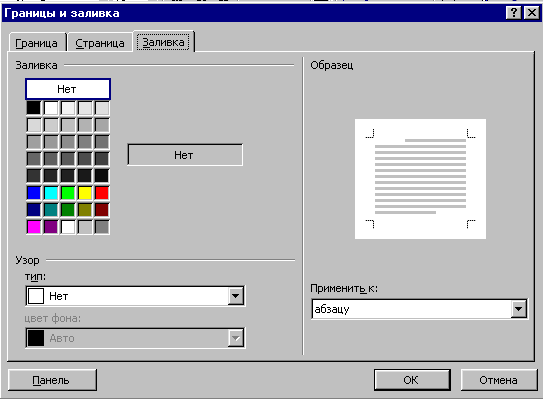Screen dimensions: 543x399
Task: Choose the bright green color swatch
Action: (68, 193)
